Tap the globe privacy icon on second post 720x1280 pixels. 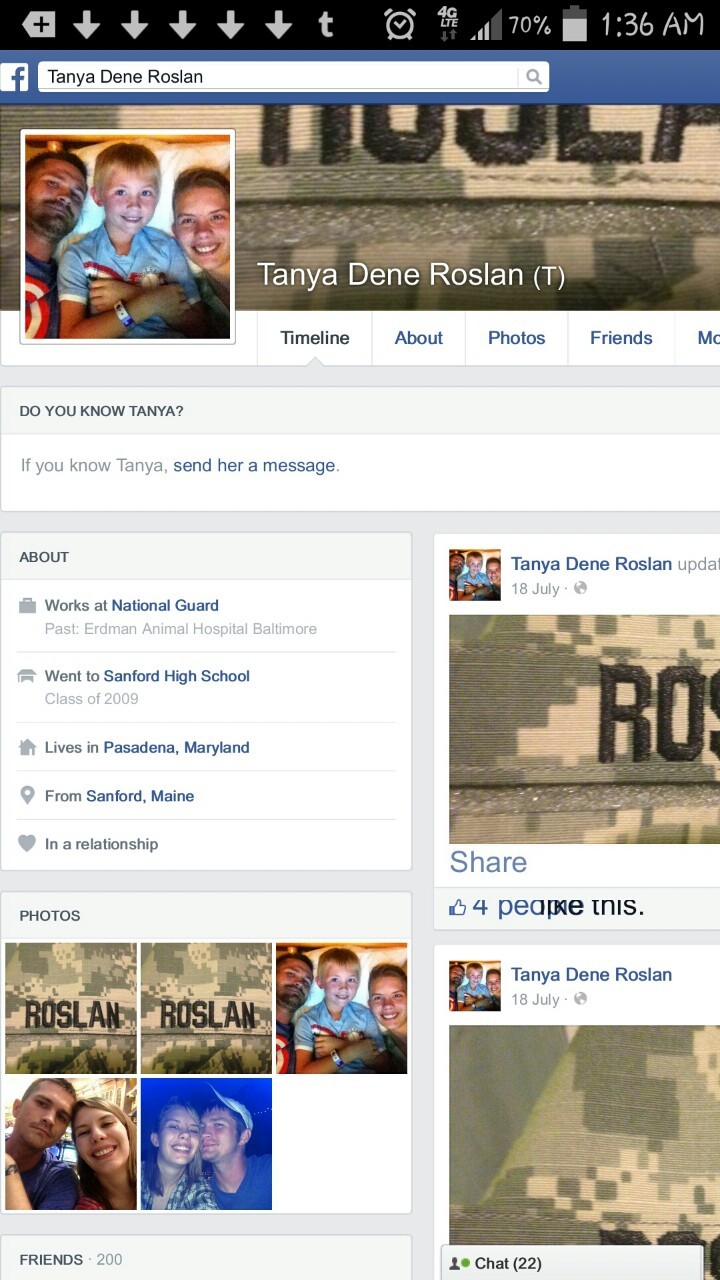(580, 999)
